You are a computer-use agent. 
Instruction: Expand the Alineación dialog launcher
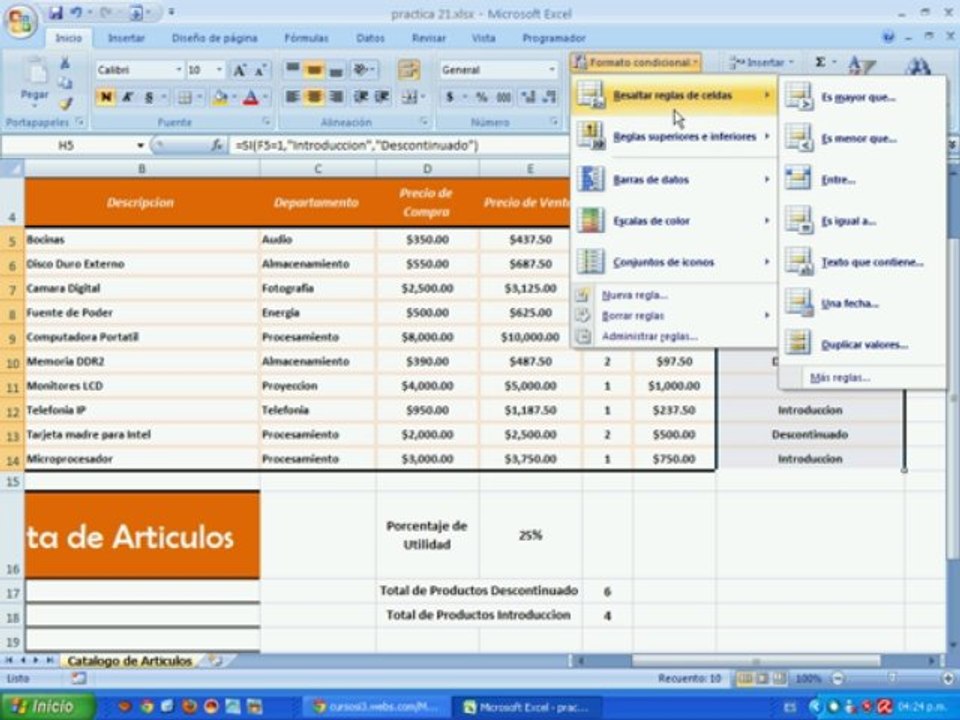point(424,122)
